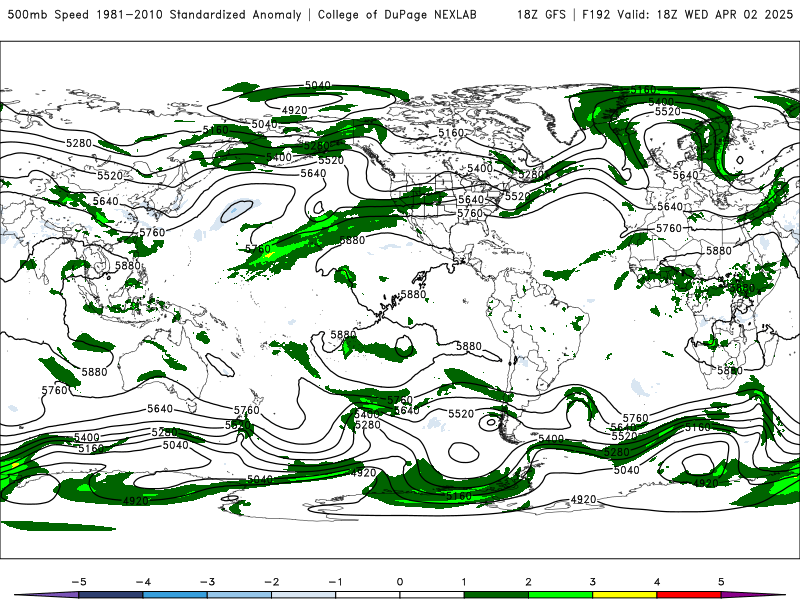Click the purple arrow tip beyond 5 on colorbar

753,595
